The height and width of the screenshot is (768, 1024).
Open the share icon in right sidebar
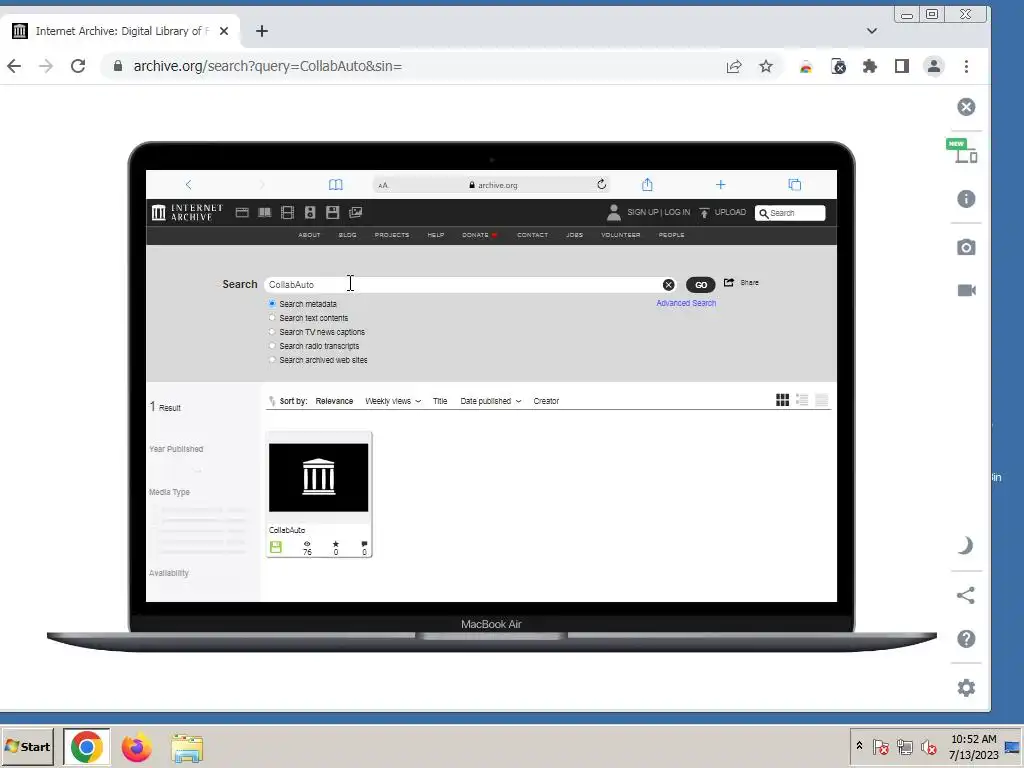pyautogui.click(x=965, y=595)
